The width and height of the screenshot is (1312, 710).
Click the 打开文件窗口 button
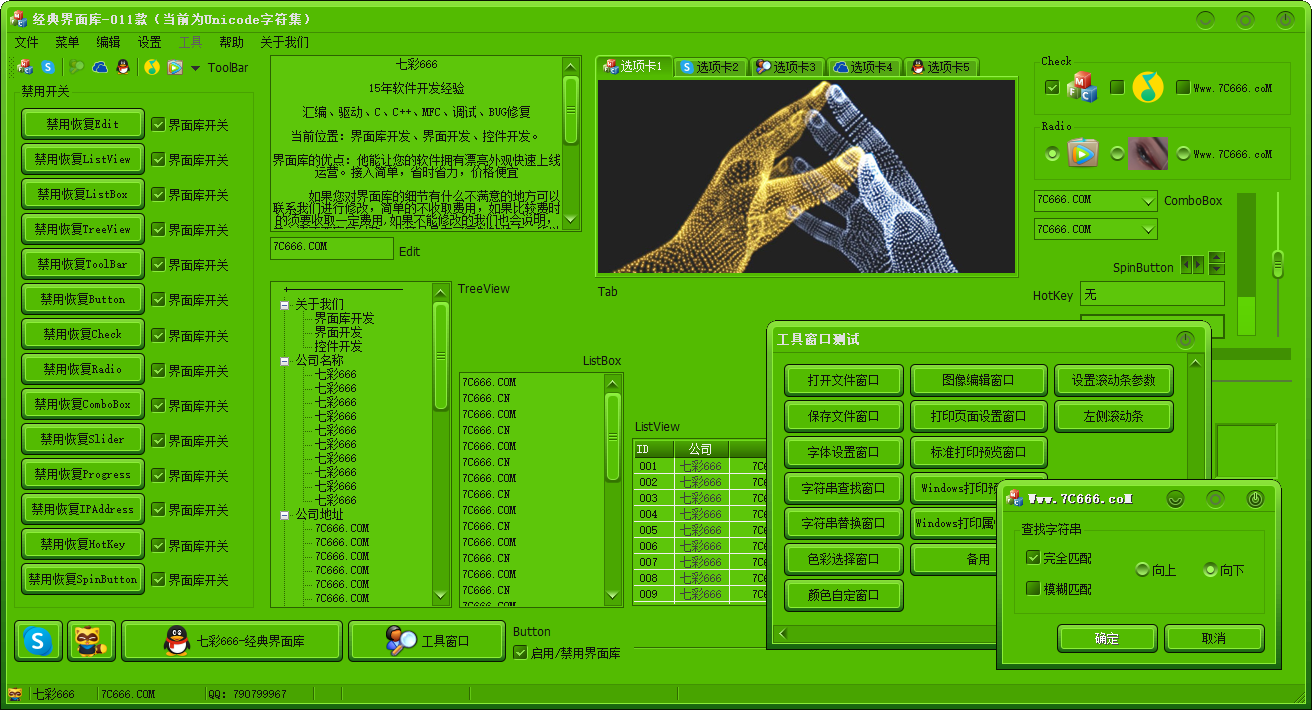pyautogui.click(x=843, y=380)
